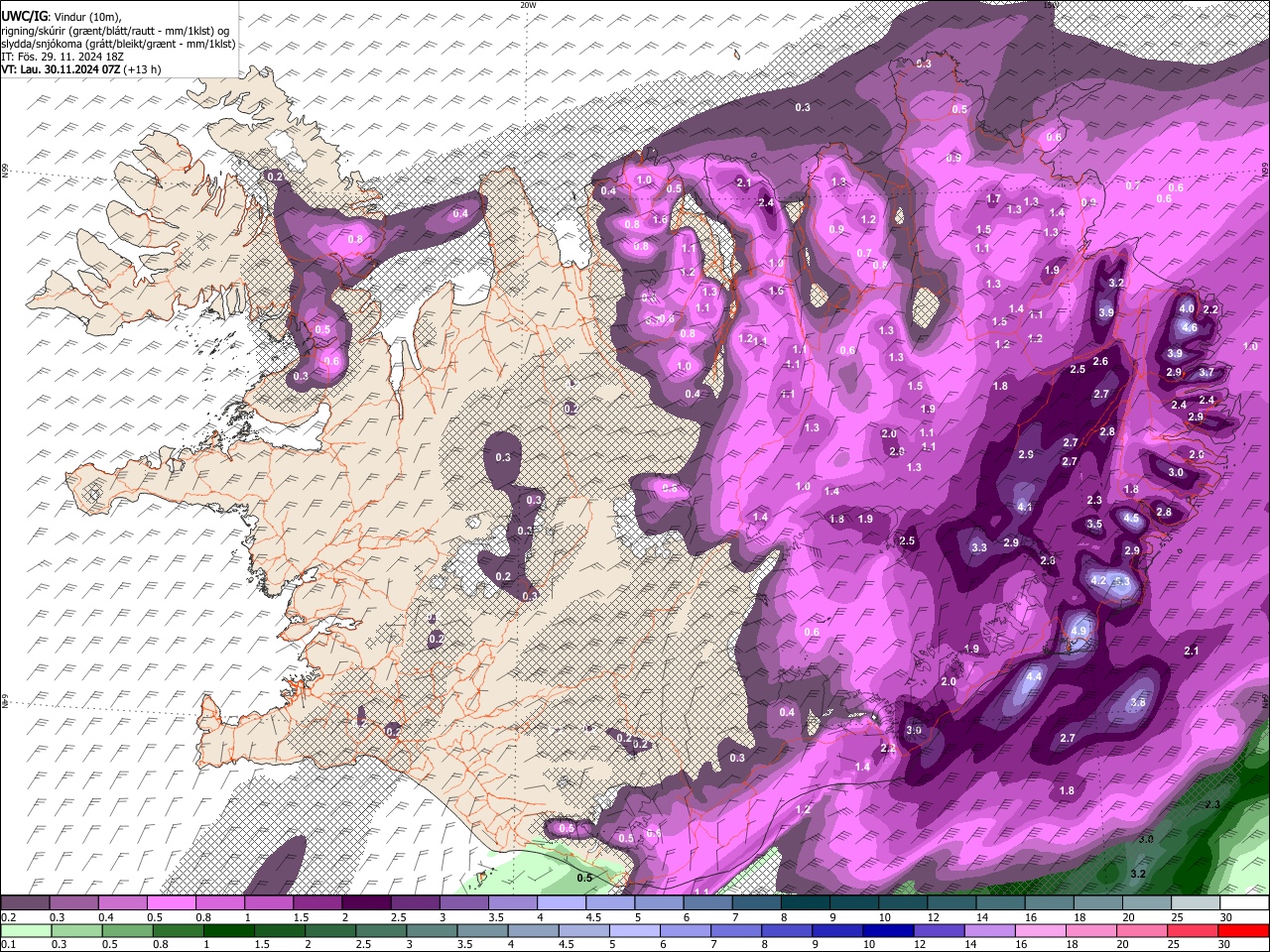Viewport: 1270px width, 952px height.
Task: Click the 4.9 precipitation value on the map
Action: click(x=1079, y=631)
